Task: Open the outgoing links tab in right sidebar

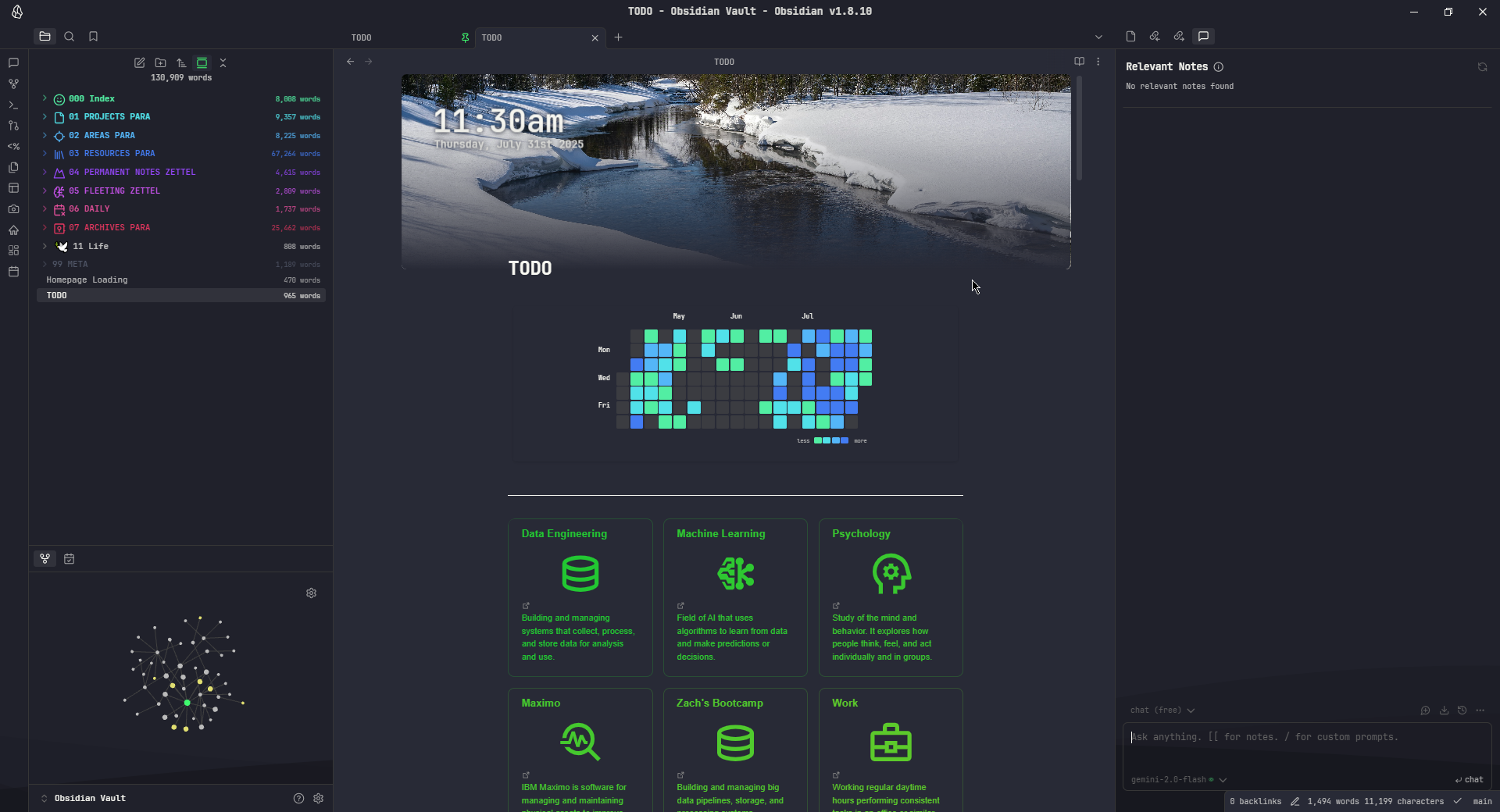Action: click(1179, 37)
